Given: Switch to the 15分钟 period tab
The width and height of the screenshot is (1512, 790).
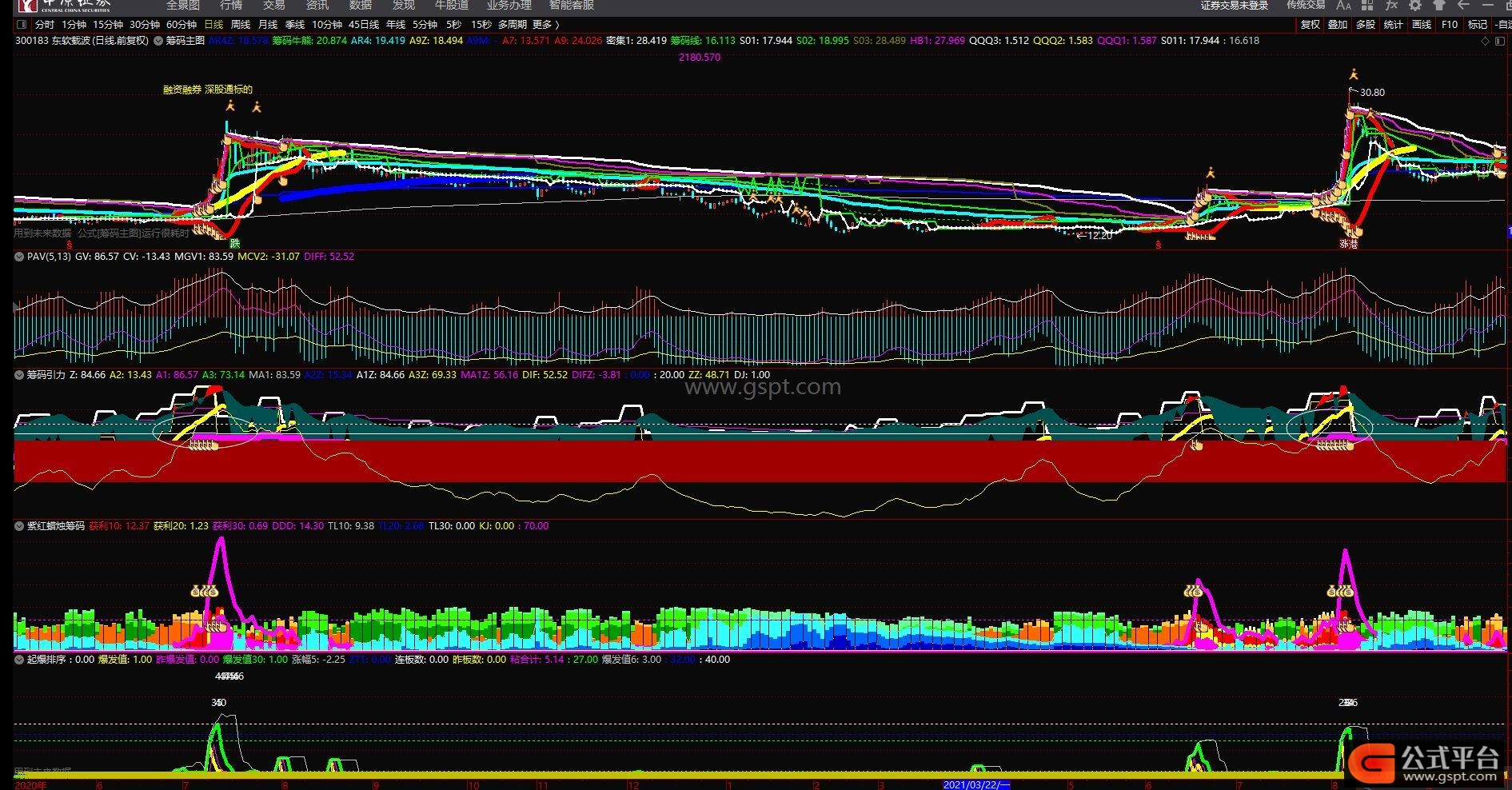Looking at the screenshot, I should pos(108,25).
